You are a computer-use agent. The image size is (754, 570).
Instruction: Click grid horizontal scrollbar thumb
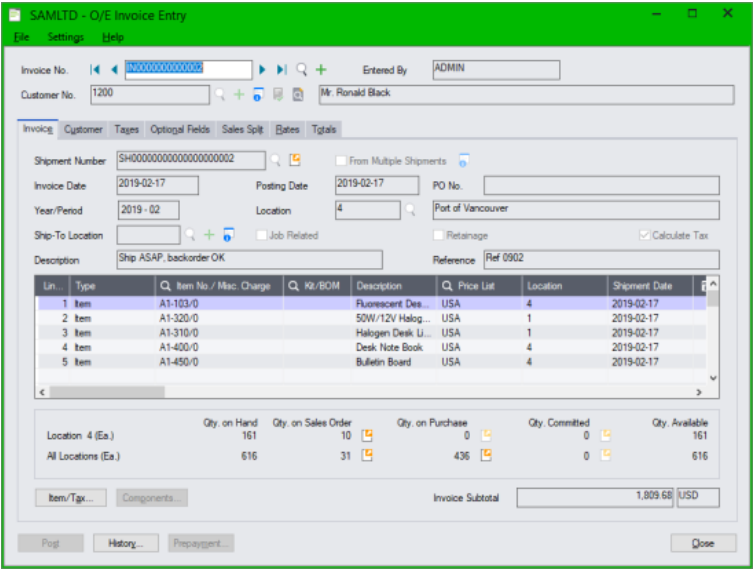107,392
